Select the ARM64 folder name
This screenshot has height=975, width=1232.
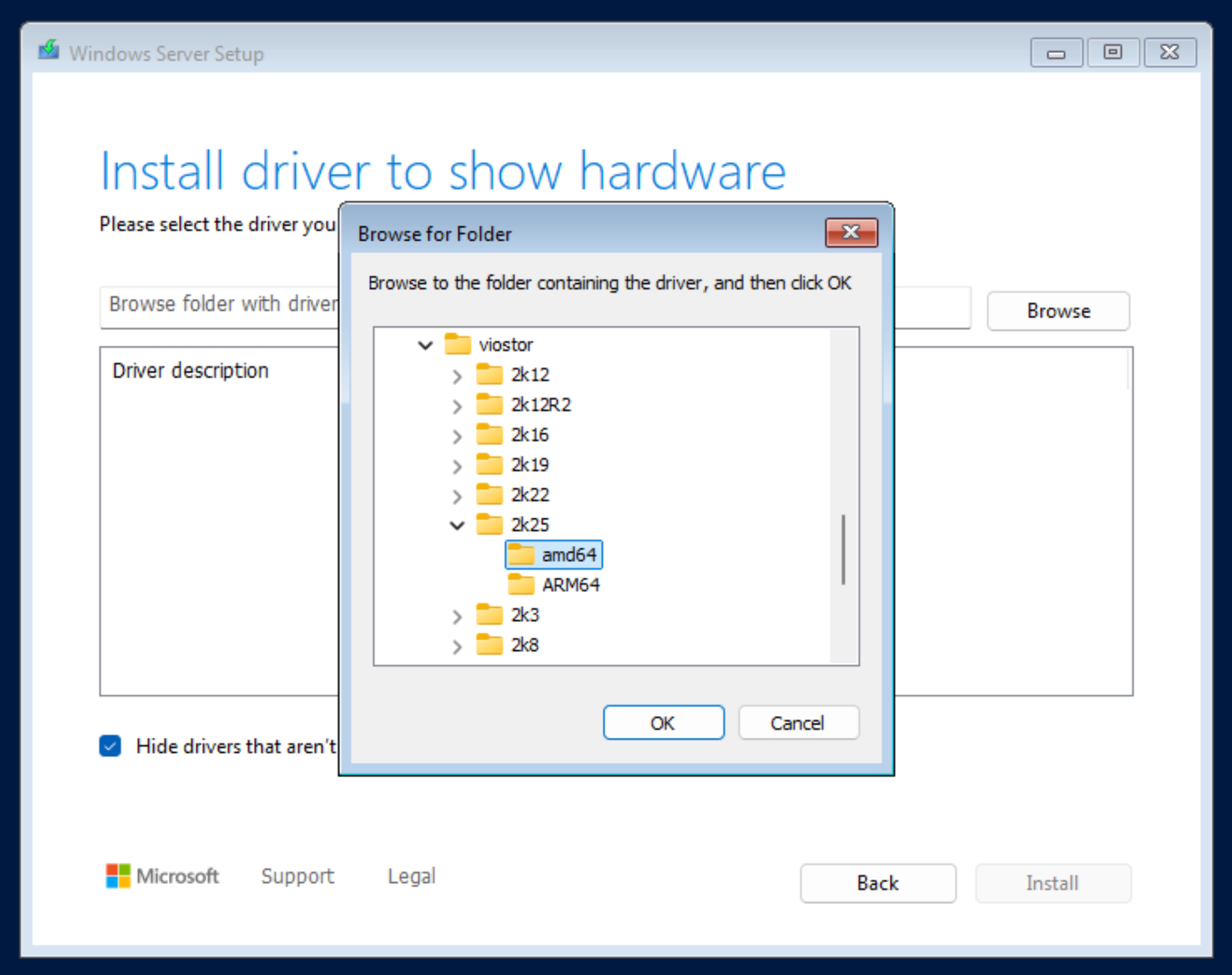pos(570,584)
